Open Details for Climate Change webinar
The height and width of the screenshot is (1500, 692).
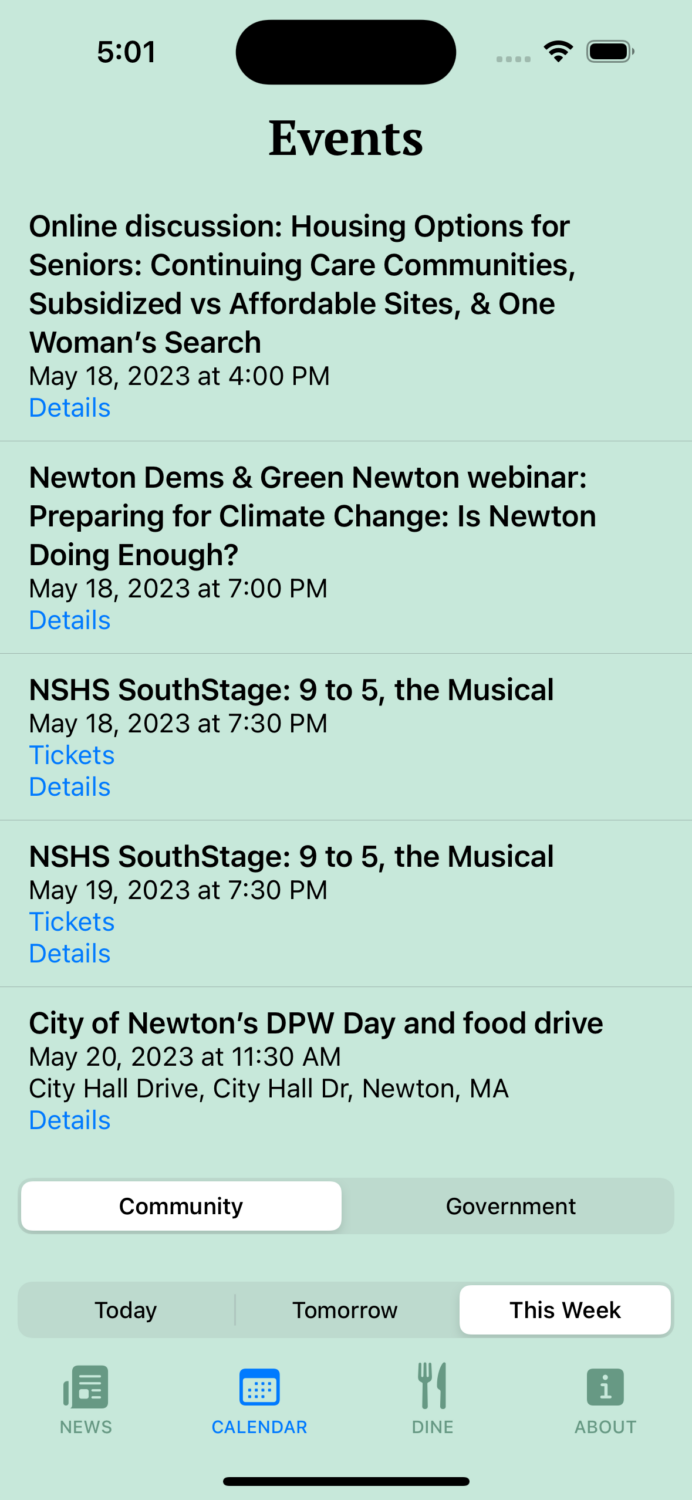click(70, 621)
